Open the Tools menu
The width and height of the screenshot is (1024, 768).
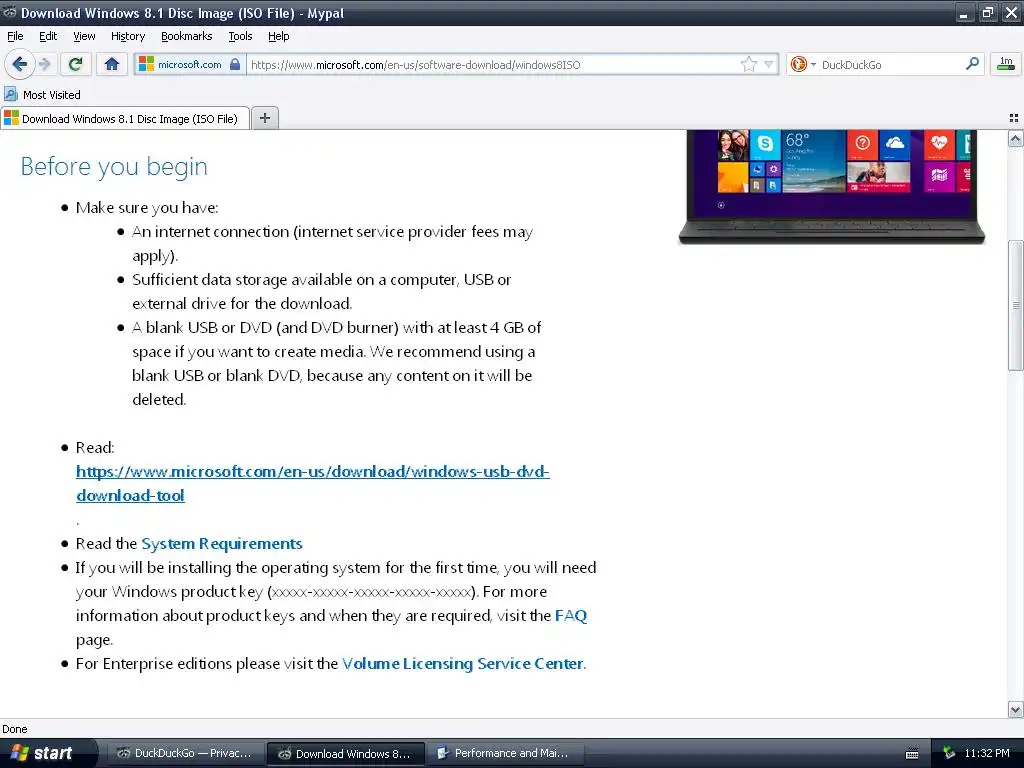[x=240, y=36]
